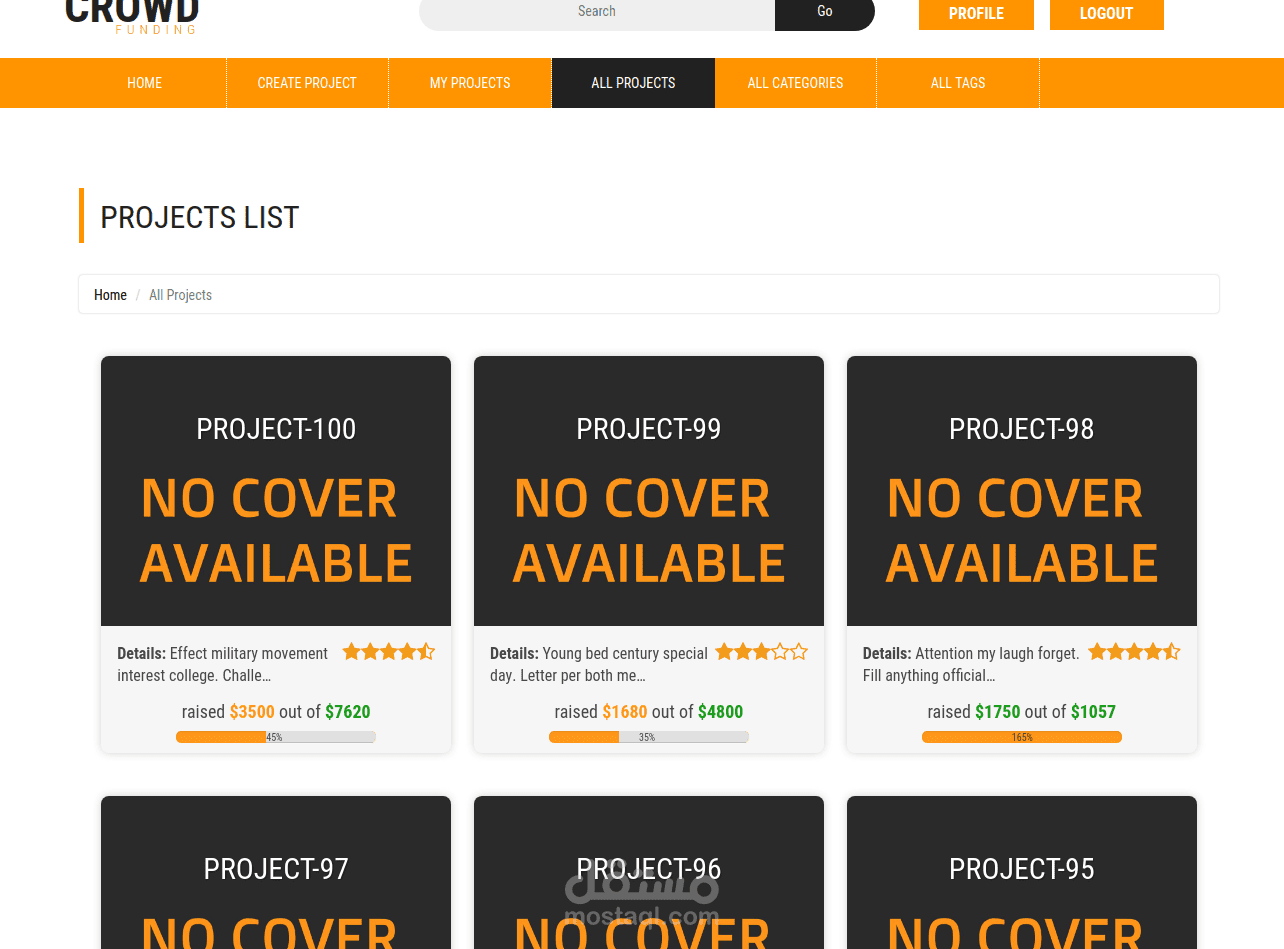Click the last empty star of Project-99
The height and width of the screenshot is (949, 1284).
(799, 652)
